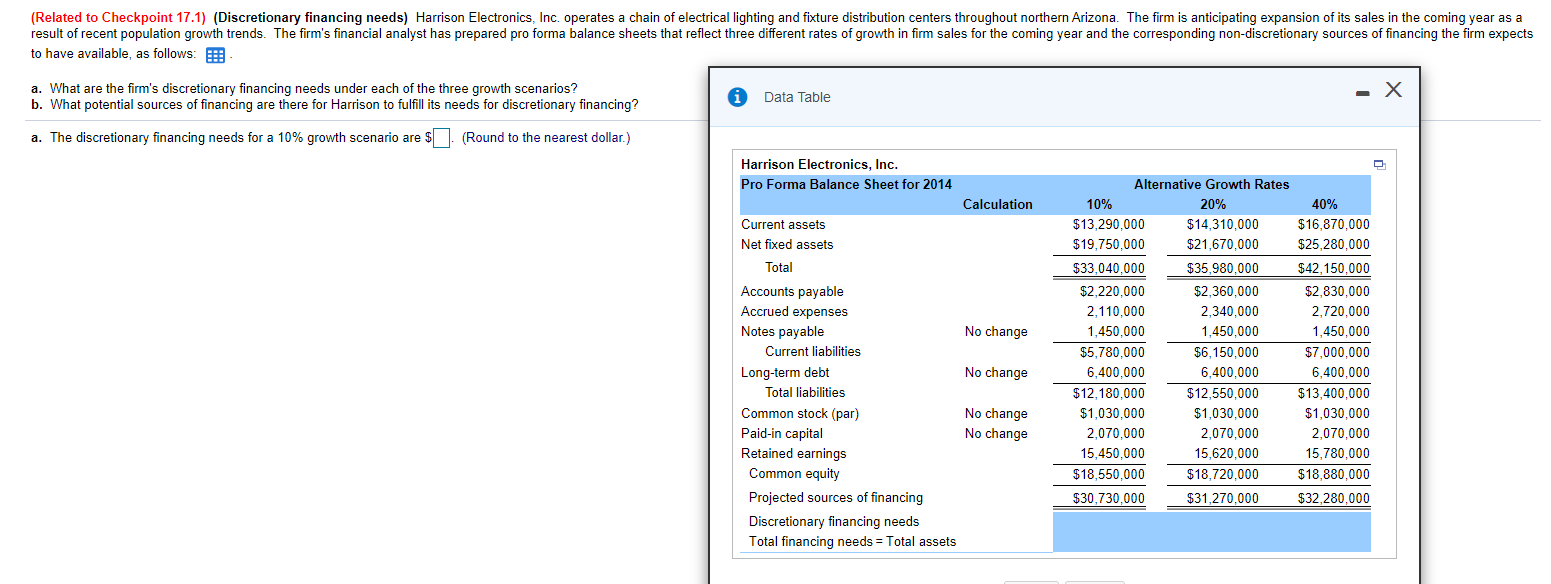The width and height of the screenshot is (1551, 584).
Task: Click the Long-term debt row label
Action: tap(785, 373)
